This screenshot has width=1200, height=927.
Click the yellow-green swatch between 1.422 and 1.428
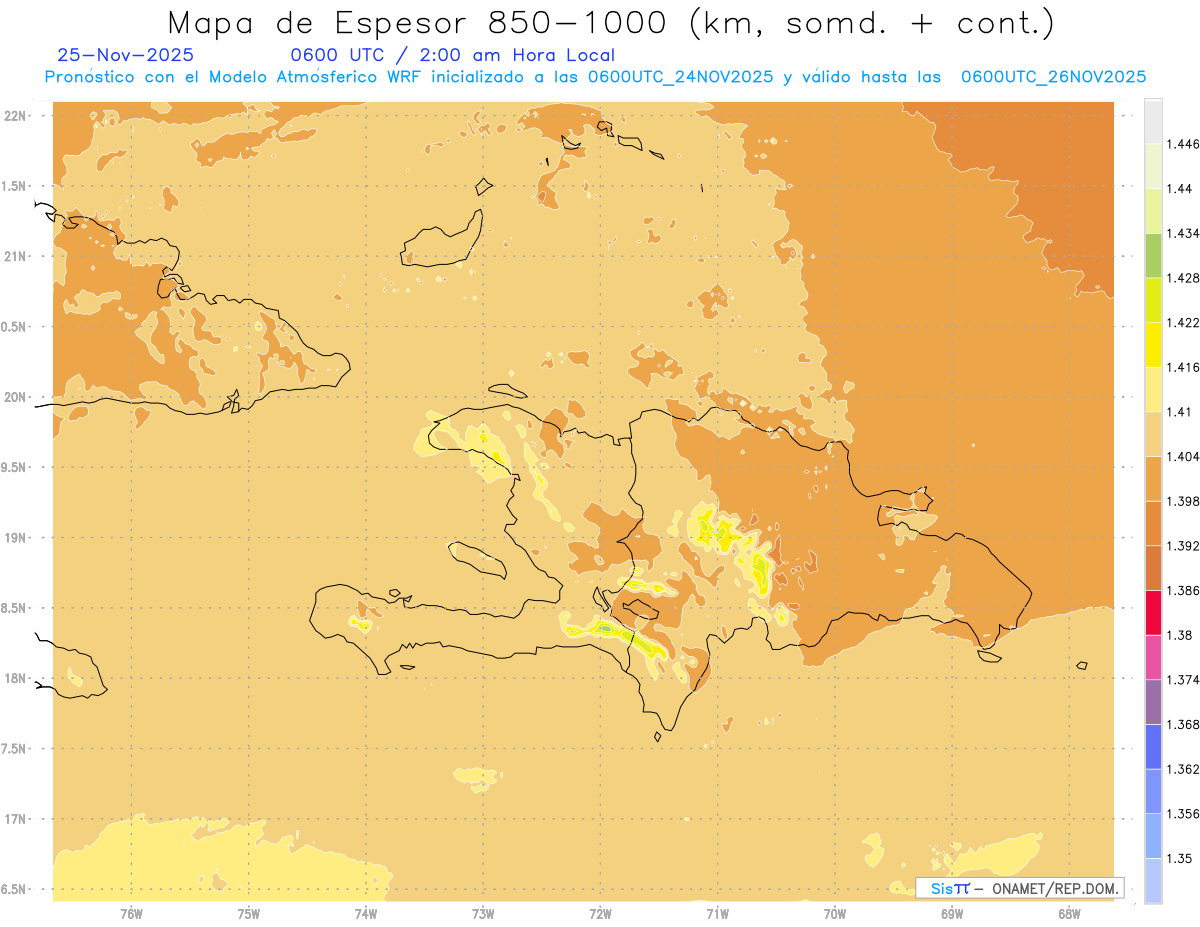pos(1153,300)
